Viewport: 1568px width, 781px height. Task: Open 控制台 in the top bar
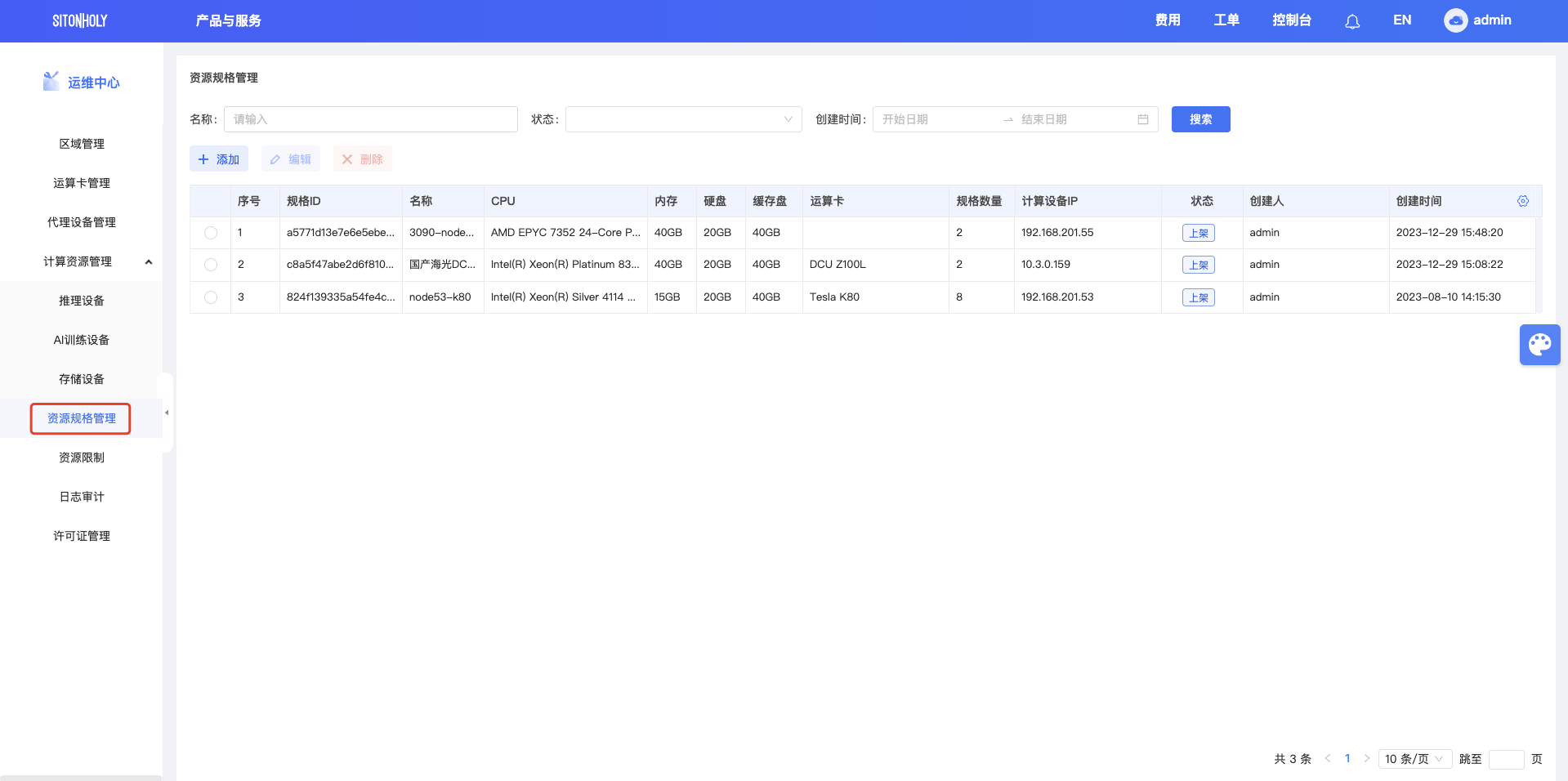tap(1292, 20)
